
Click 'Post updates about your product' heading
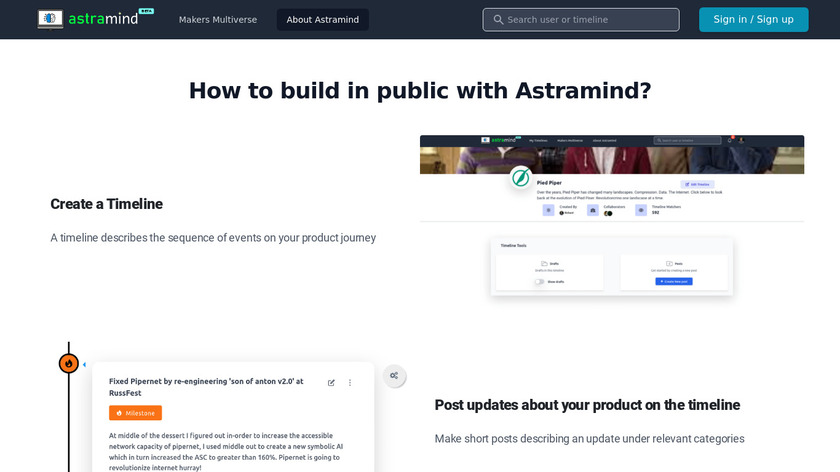click(x=587, y=404)
